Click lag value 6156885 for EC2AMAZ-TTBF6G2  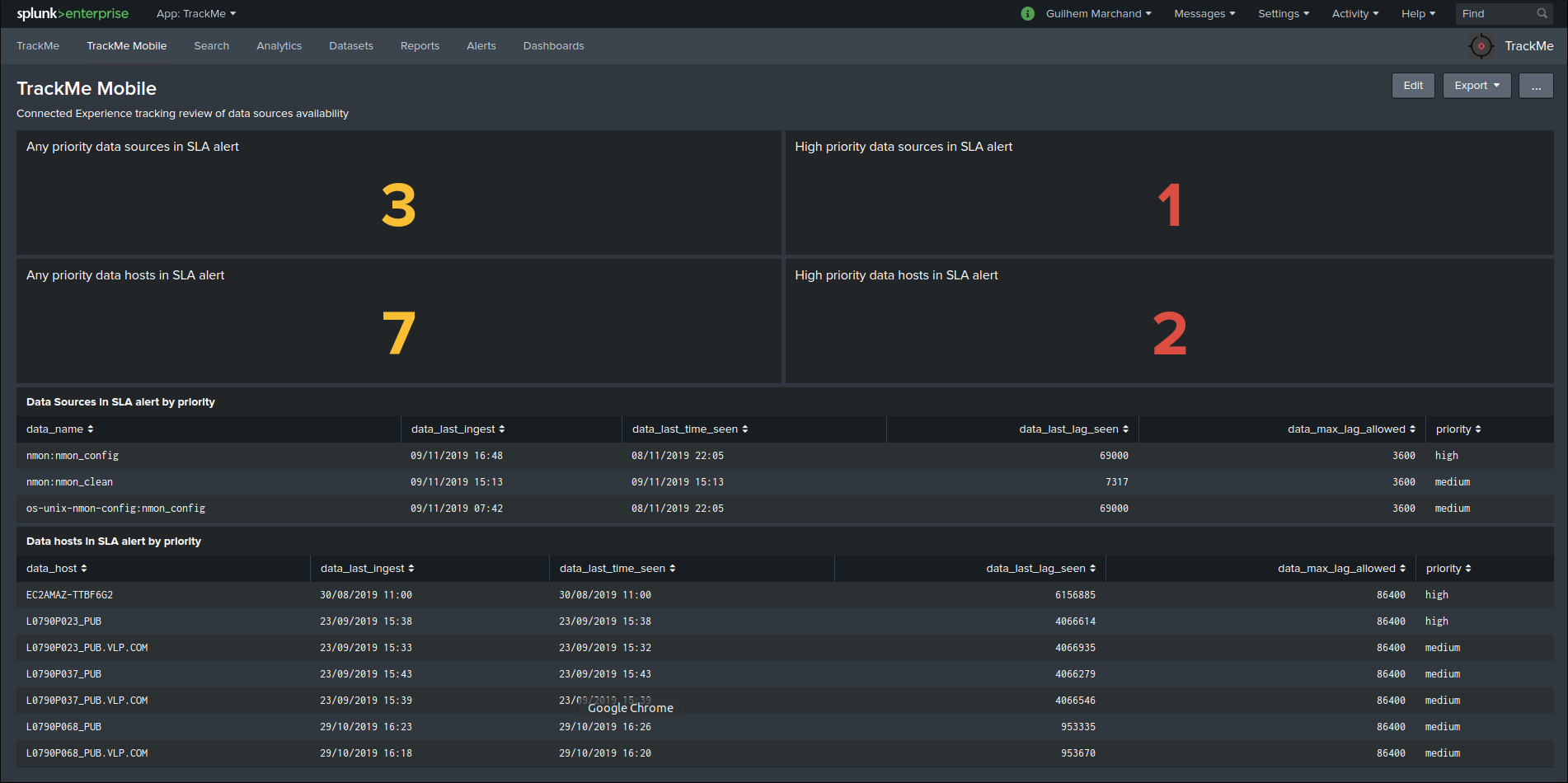[1076, 595]
